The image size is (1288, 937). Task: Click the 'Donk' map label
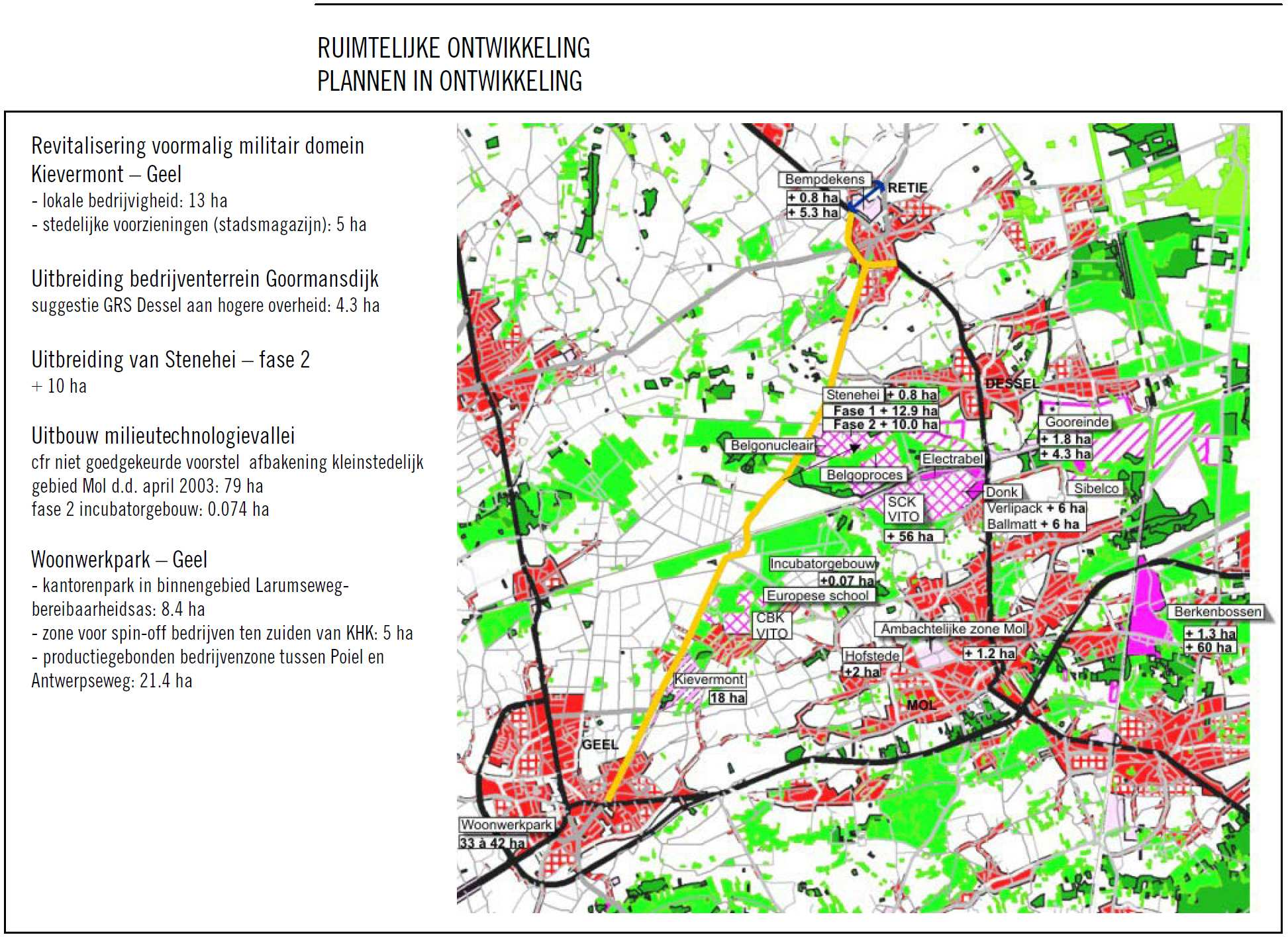click(1001, 492)
